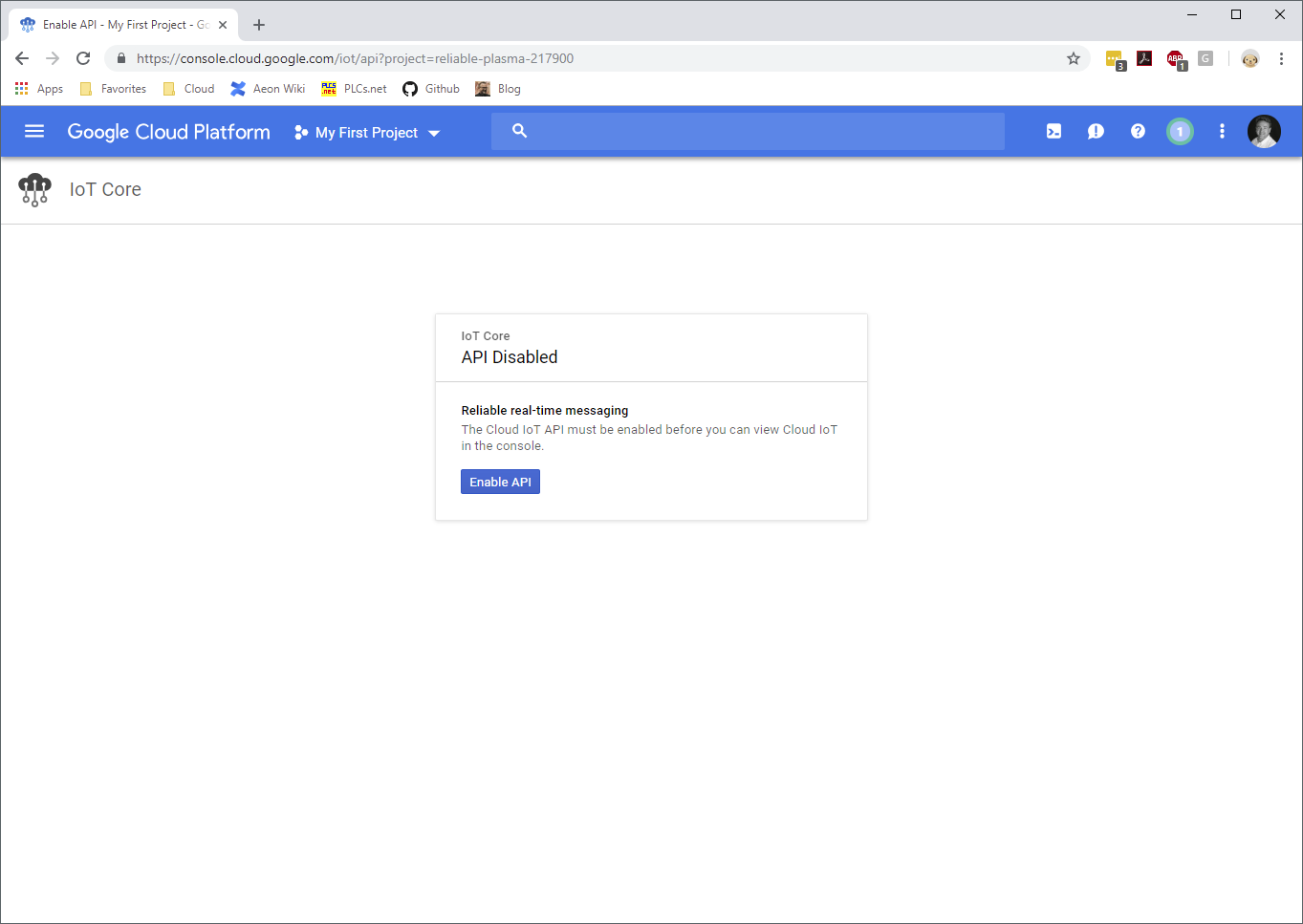Open the Cloud bookmark folder
The image size is (1303, 924).
pos(188,89)
